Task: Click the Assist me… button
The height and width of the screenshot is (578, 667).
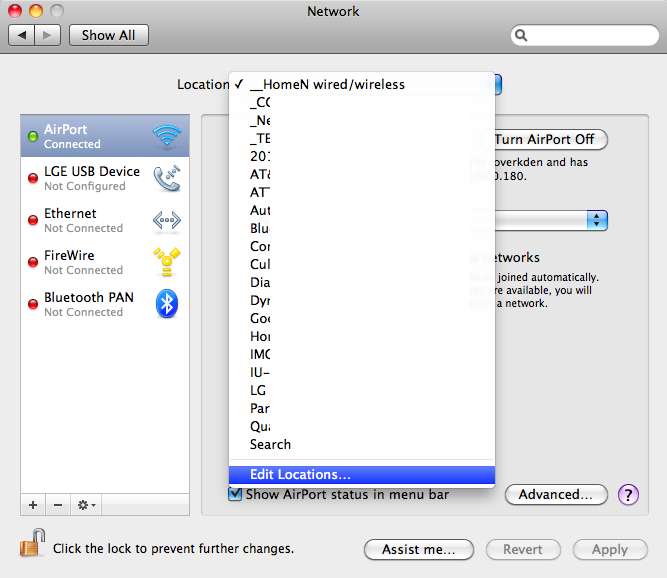Action: 419,550
